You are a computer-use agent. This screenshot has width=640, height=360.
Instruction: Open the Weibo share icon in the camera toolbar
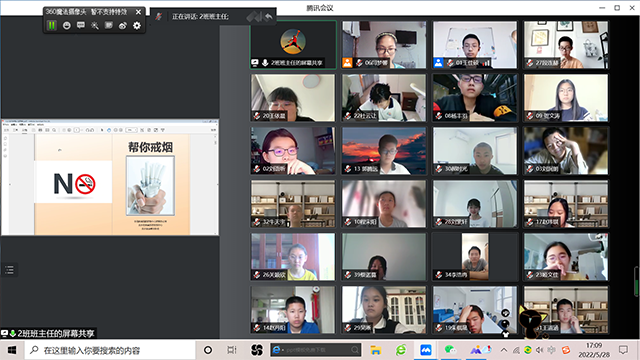122,26
